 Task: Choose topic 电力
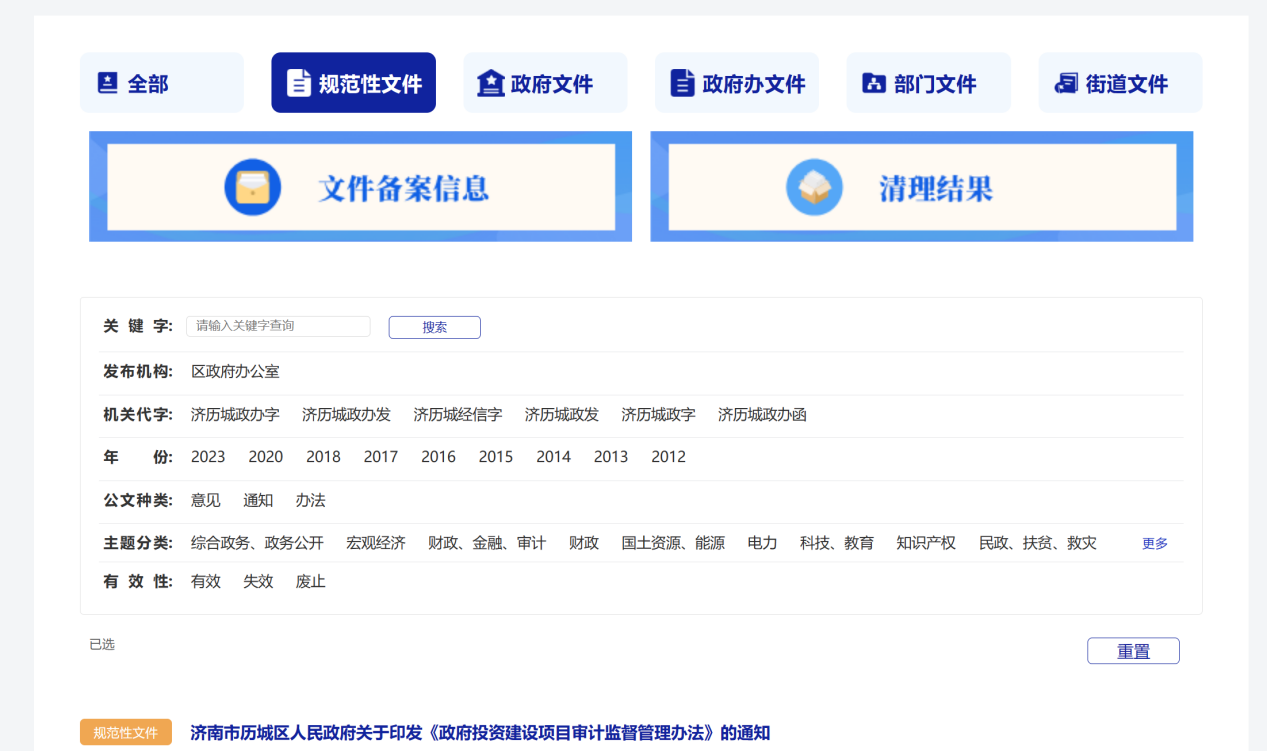pyautogui.click(x=762, y=543)
